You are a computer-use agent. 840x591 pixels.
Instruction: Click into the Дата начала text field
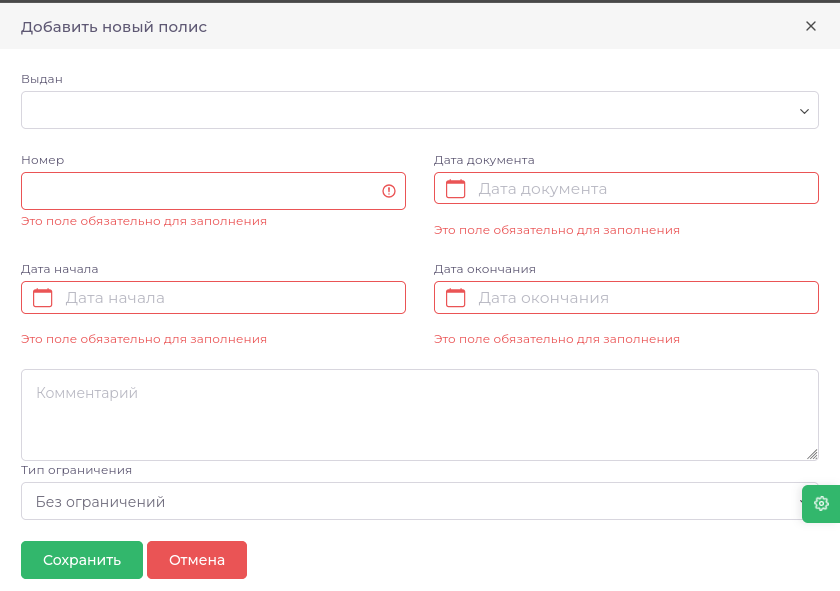(230, 297)
